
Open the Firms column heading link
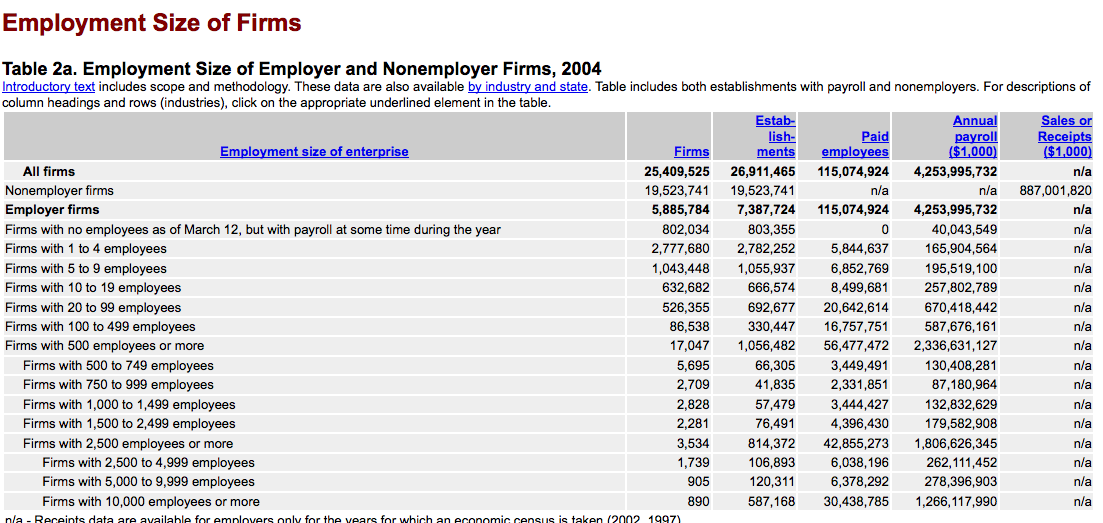tap(691, 151)
